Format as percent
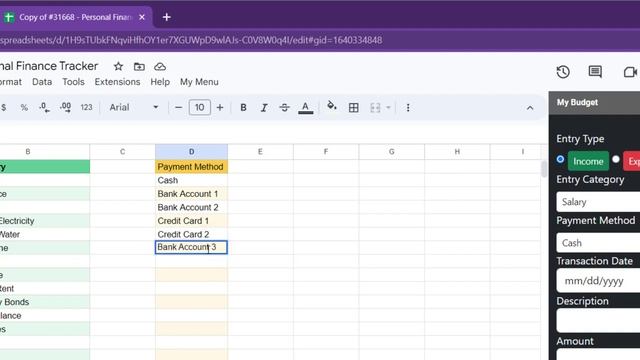The image size is (640, 360). [24, 107]
